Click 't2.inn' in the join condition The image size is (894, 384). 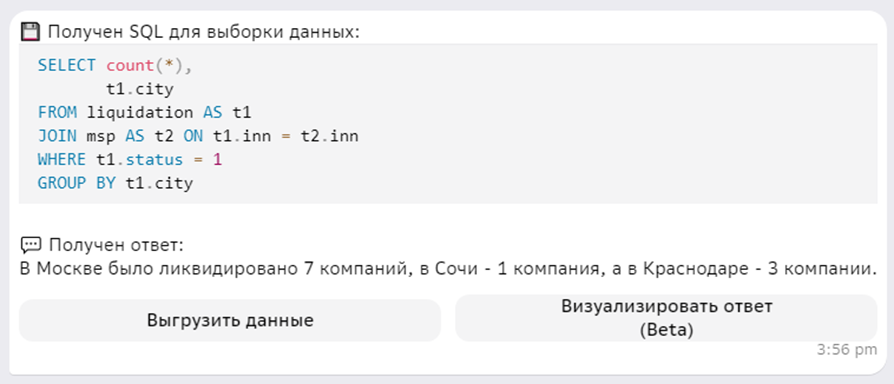coord(330,136)
